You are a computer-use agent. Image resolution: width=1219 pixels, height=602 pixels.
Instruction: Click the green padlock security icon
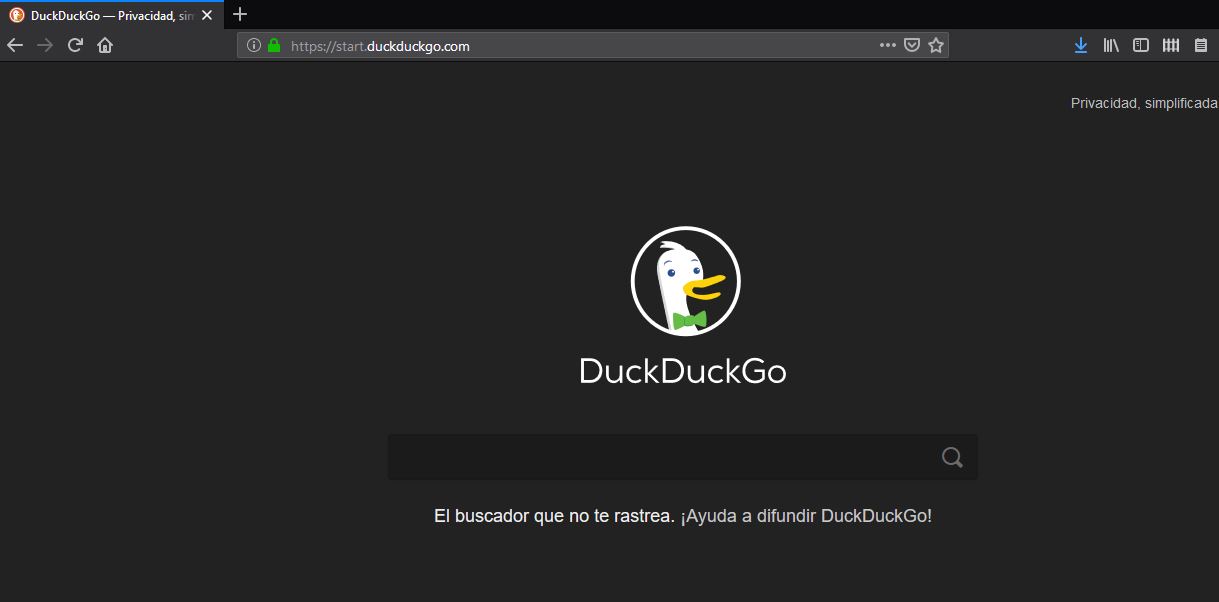pos(274,45)
